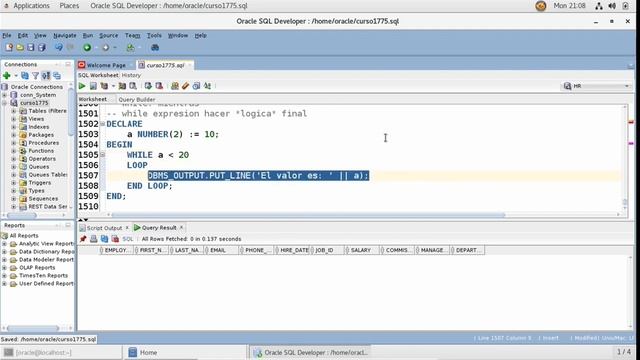This screenshot has width=640, height=360.
Task: Switch to the Home taskbar window
Action: point(185,352)
